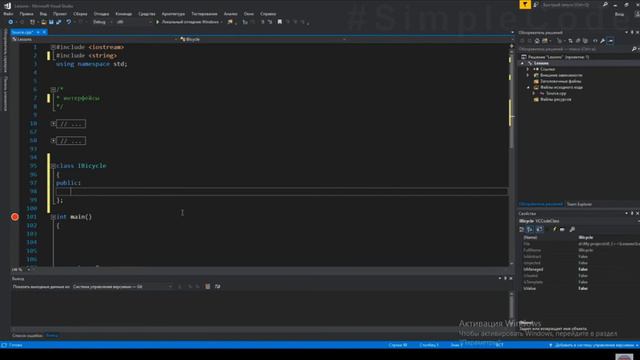Viewport: 640px width, 360px height.
Task: Pin the Solution Explorer panel
Action: (x=632, y=33)
